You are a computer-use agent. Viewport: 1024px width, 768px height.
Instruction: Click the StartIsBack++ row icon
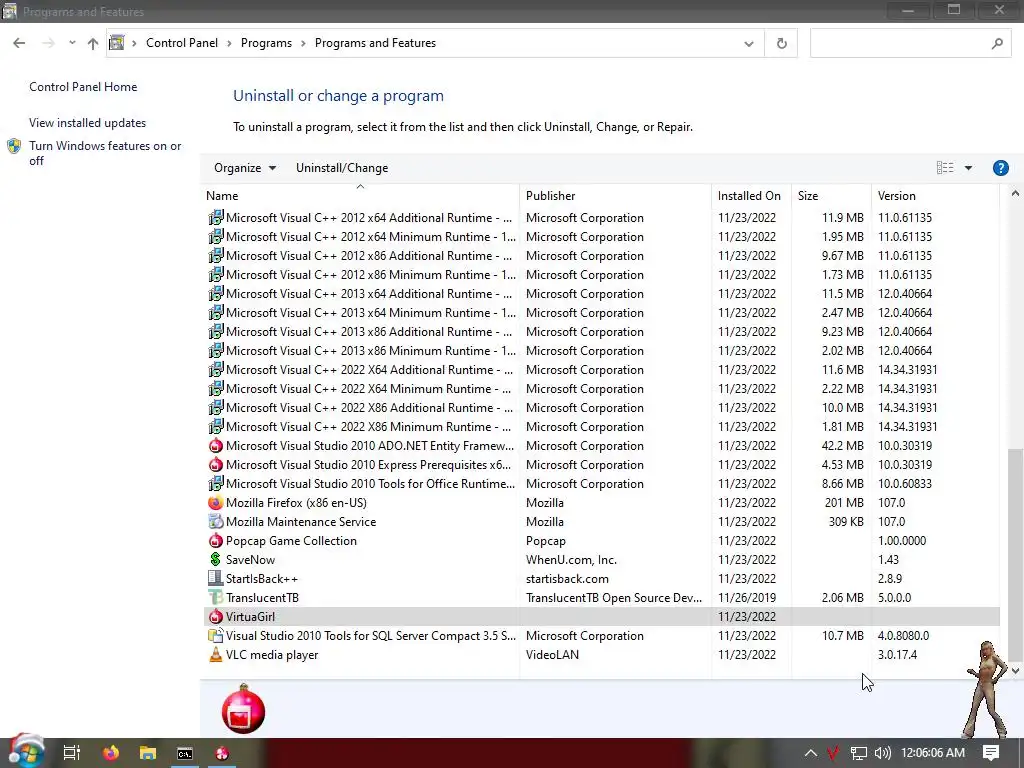(216, 579)
